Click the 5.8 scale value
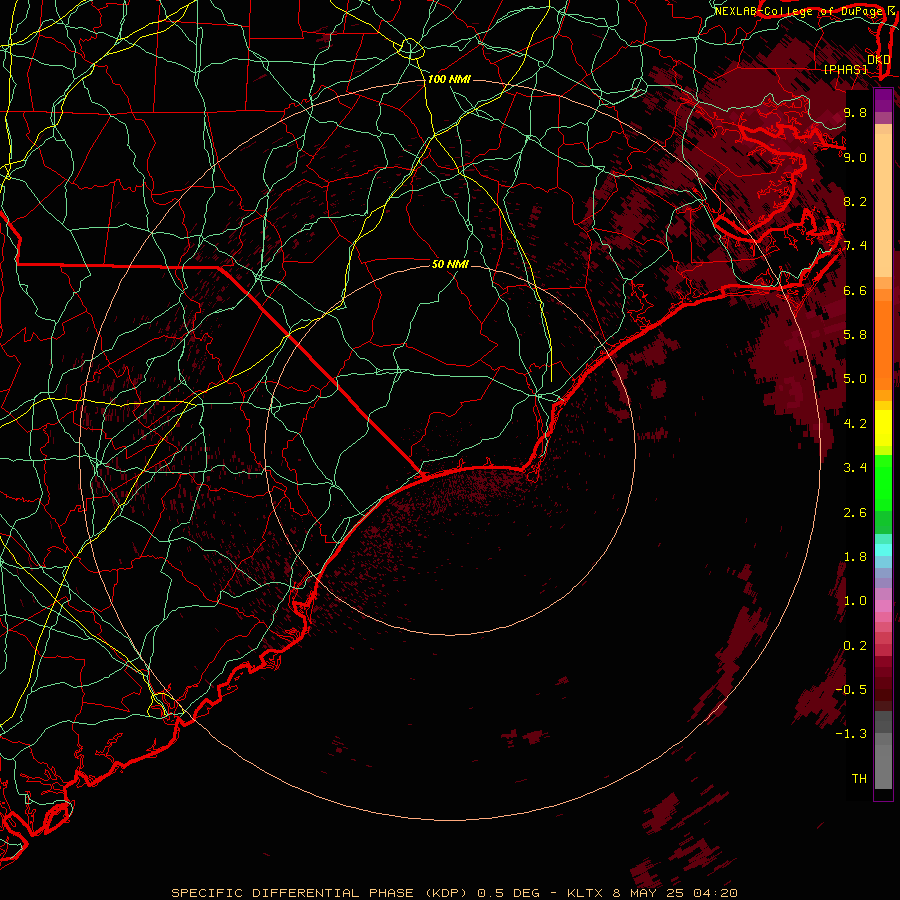The width and height of the screenshot is (900, 900). [x=855, y=335]
